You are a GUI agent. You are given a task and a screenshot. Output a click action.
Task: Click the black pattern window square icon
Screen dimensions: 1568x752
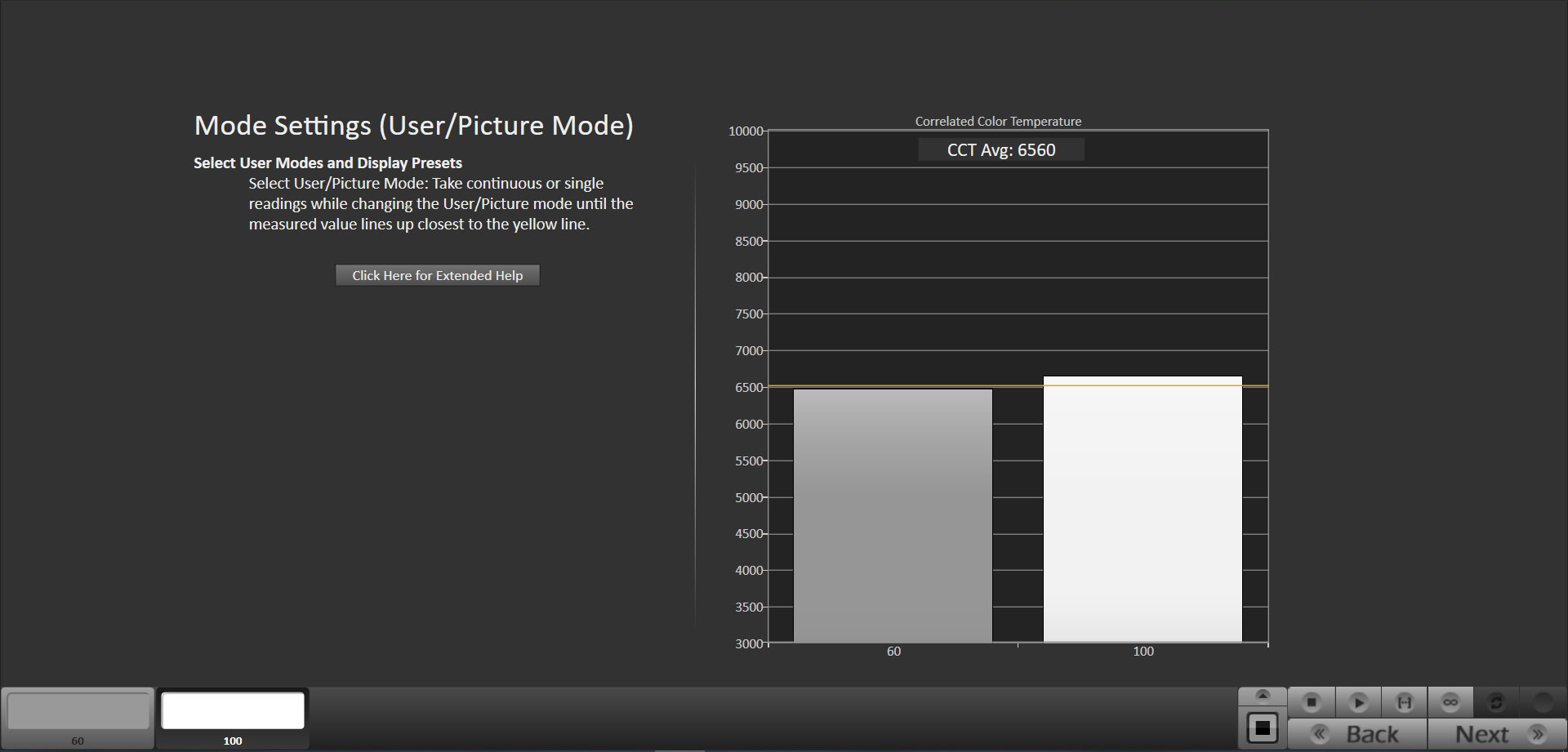(1263, 728)
